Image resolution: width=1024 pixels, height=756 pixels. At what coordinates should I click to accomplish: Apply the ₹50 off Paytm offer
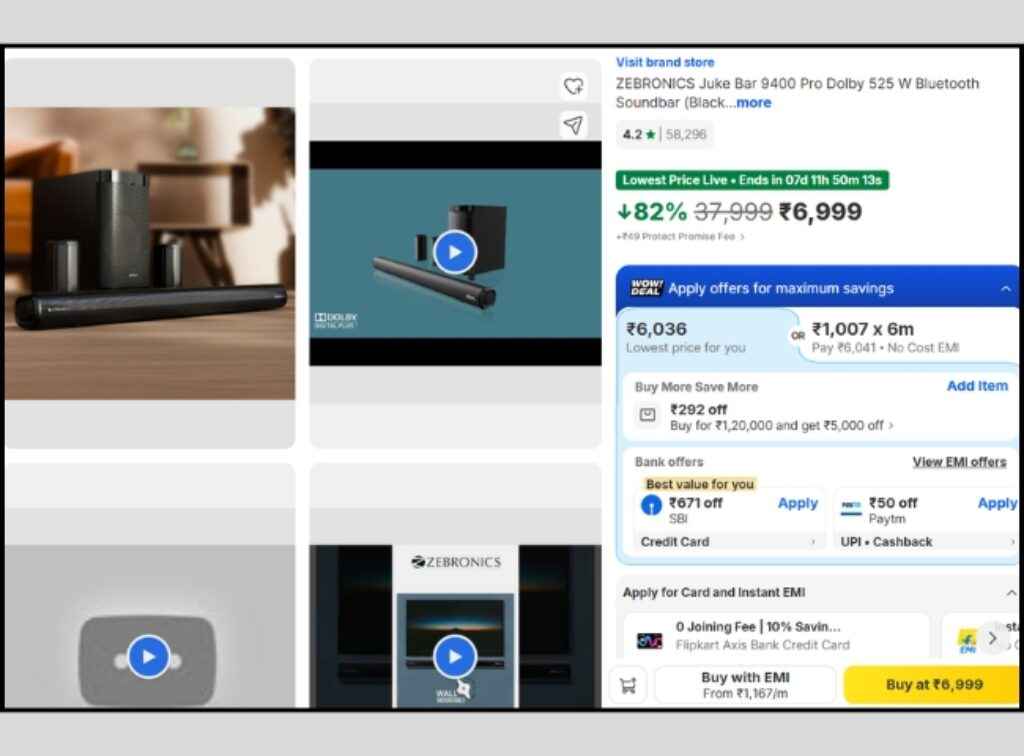pyautogui.click(x=997, y=503)
